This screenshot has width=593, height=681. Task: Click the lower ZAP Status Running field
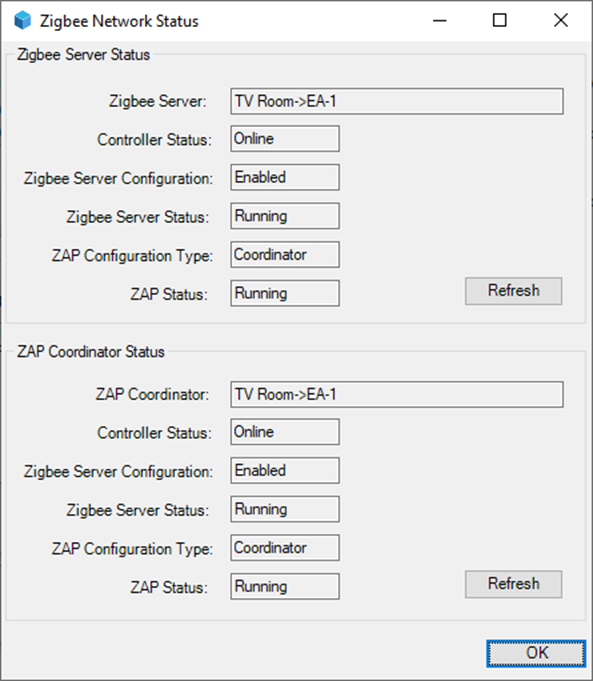point(285,586)
